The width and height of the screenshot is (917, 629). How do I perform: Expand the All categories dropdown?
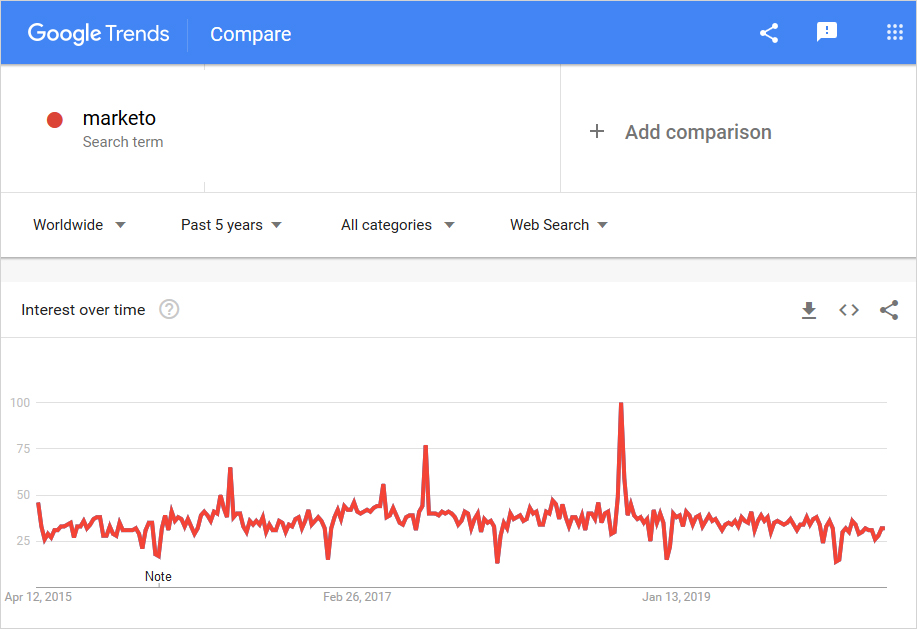(x=397, y=225)
